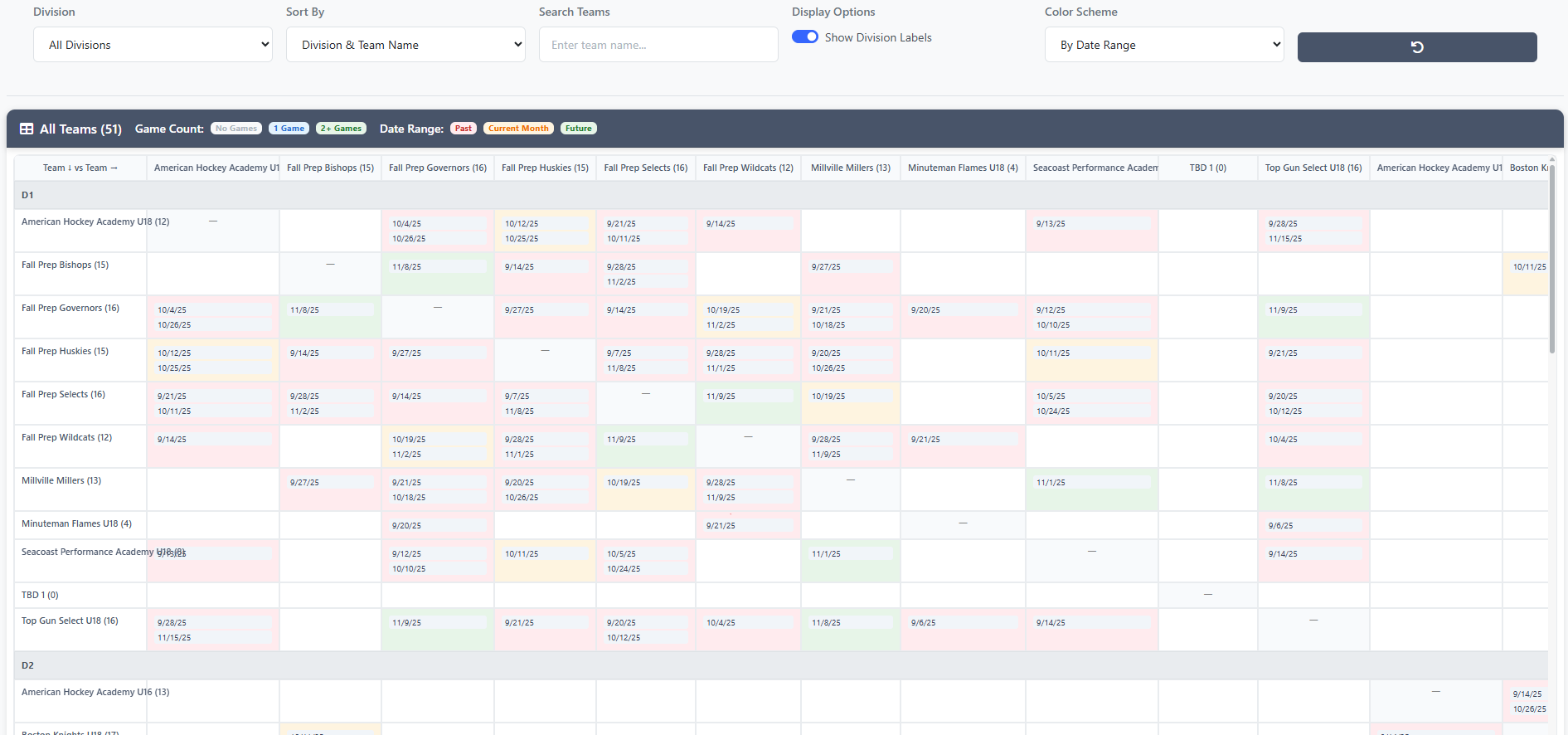This screenshot has height=735, width=1568.
Task: Select the Current Month date range badge
Action: click(518, 129)
